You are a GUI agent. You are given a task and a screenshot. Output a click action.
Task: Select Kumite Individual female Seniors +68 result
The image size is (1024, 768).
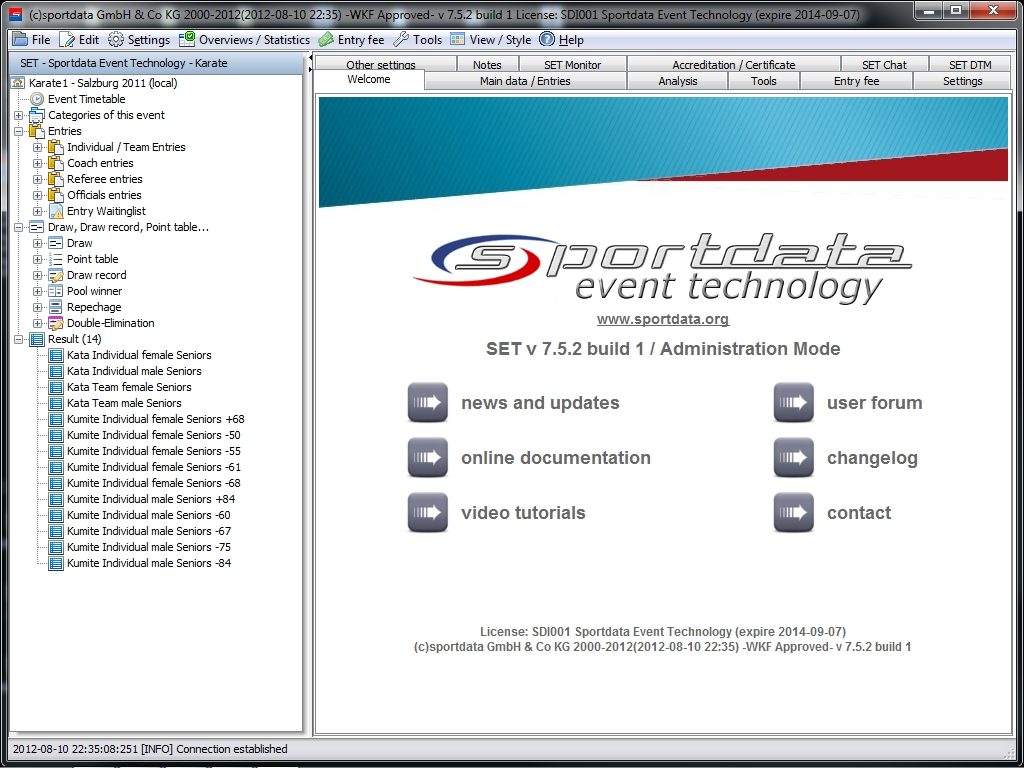155,419
